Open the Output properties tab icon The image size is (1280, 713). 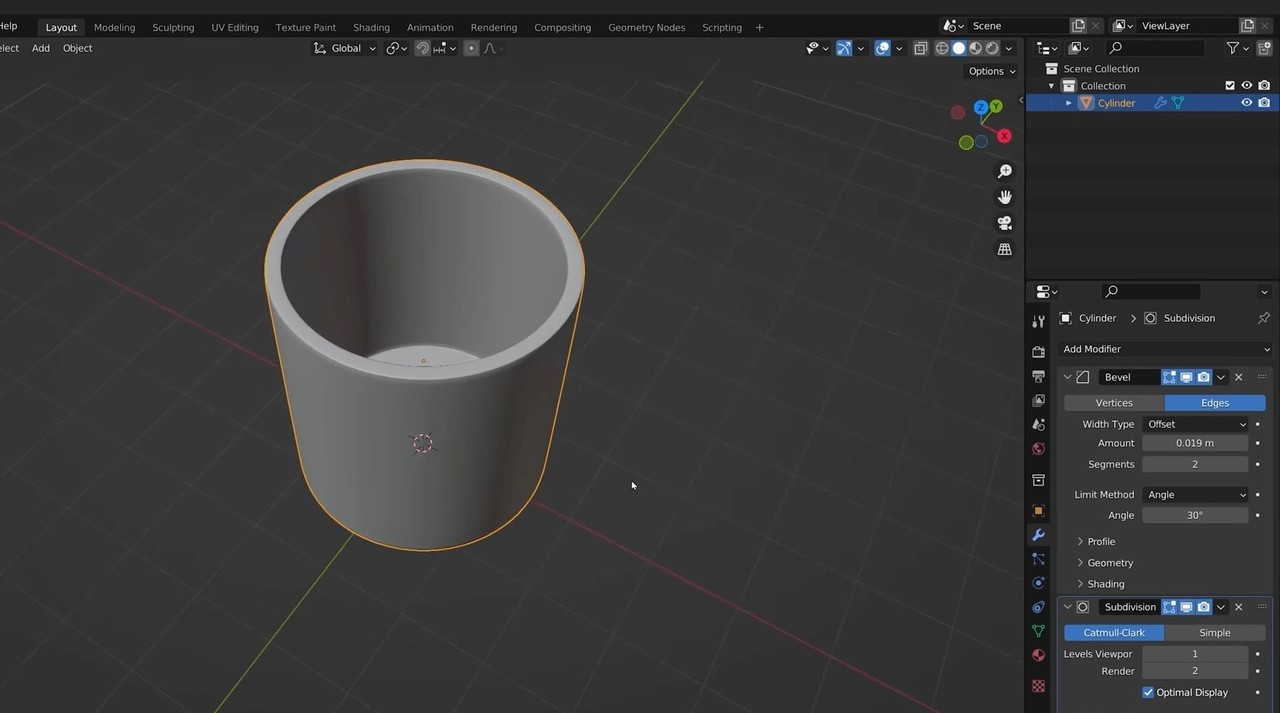point(1038,376)
